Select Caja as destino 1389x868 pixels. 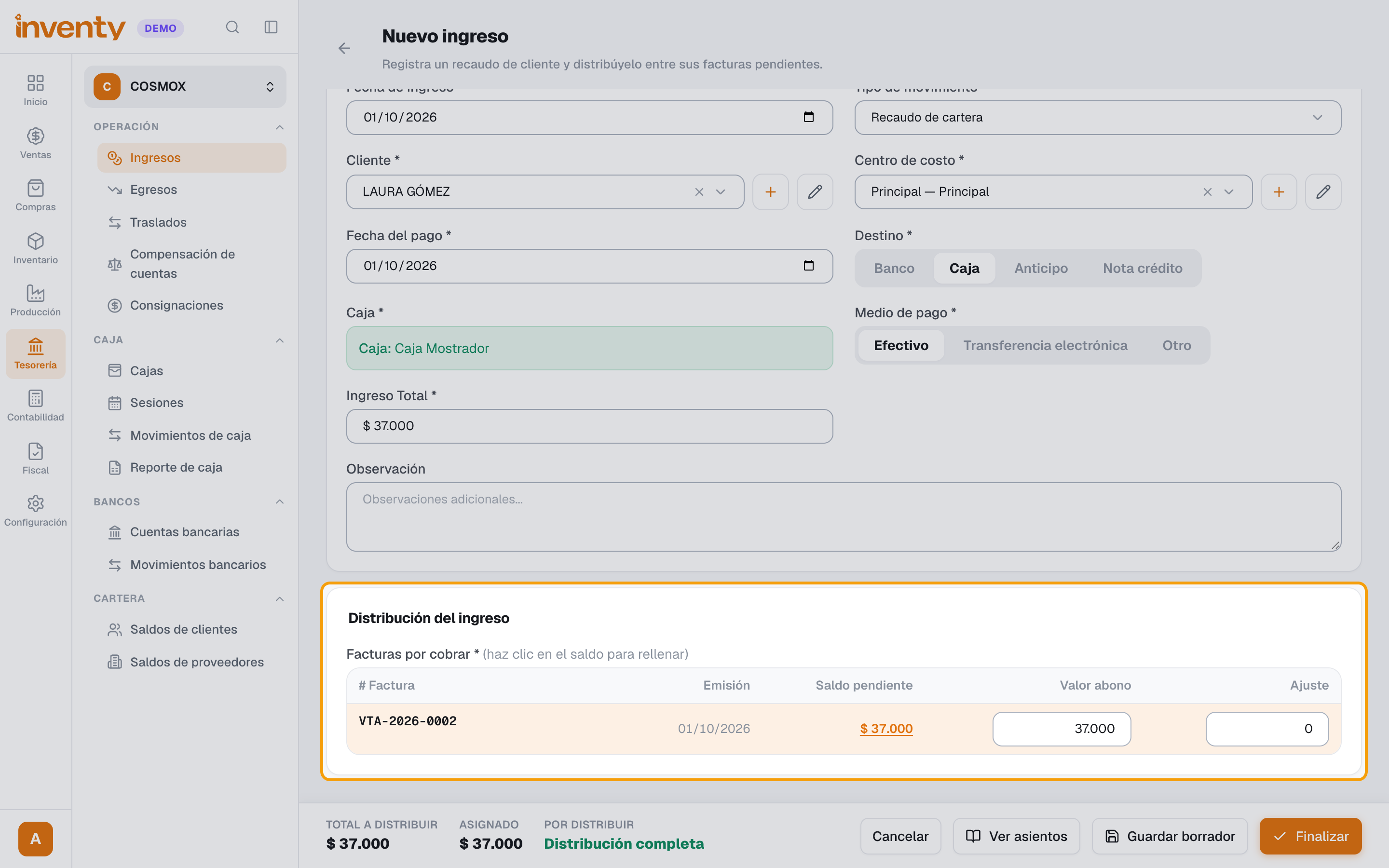(964, 268)
